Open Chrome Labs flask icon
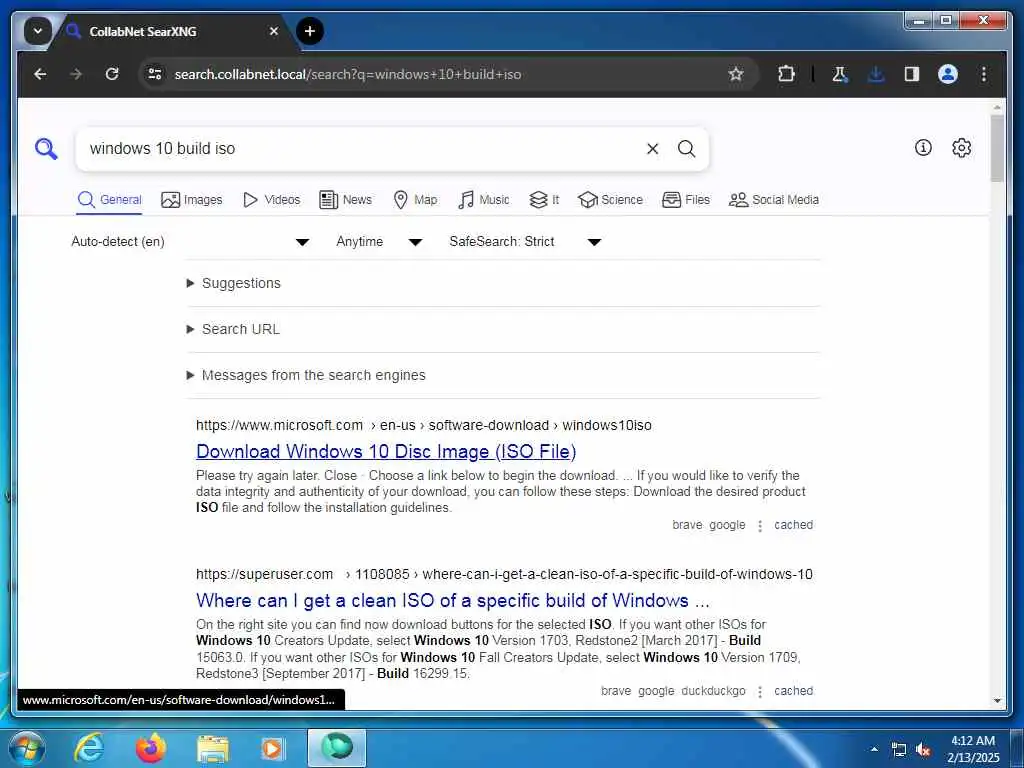Image resolution: width=1024 pixels, height=768 pixels. 840,74
